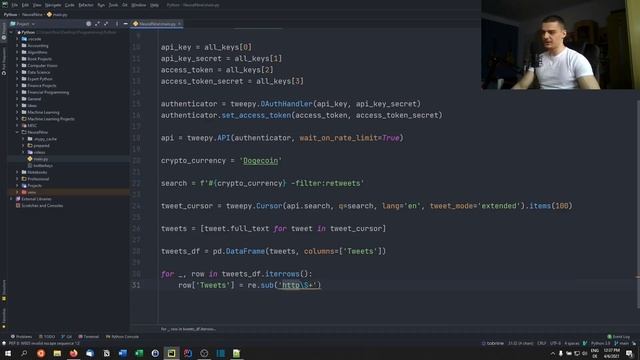Open the Navigate menu
This screenshot has height=360, width=640.
53,5
